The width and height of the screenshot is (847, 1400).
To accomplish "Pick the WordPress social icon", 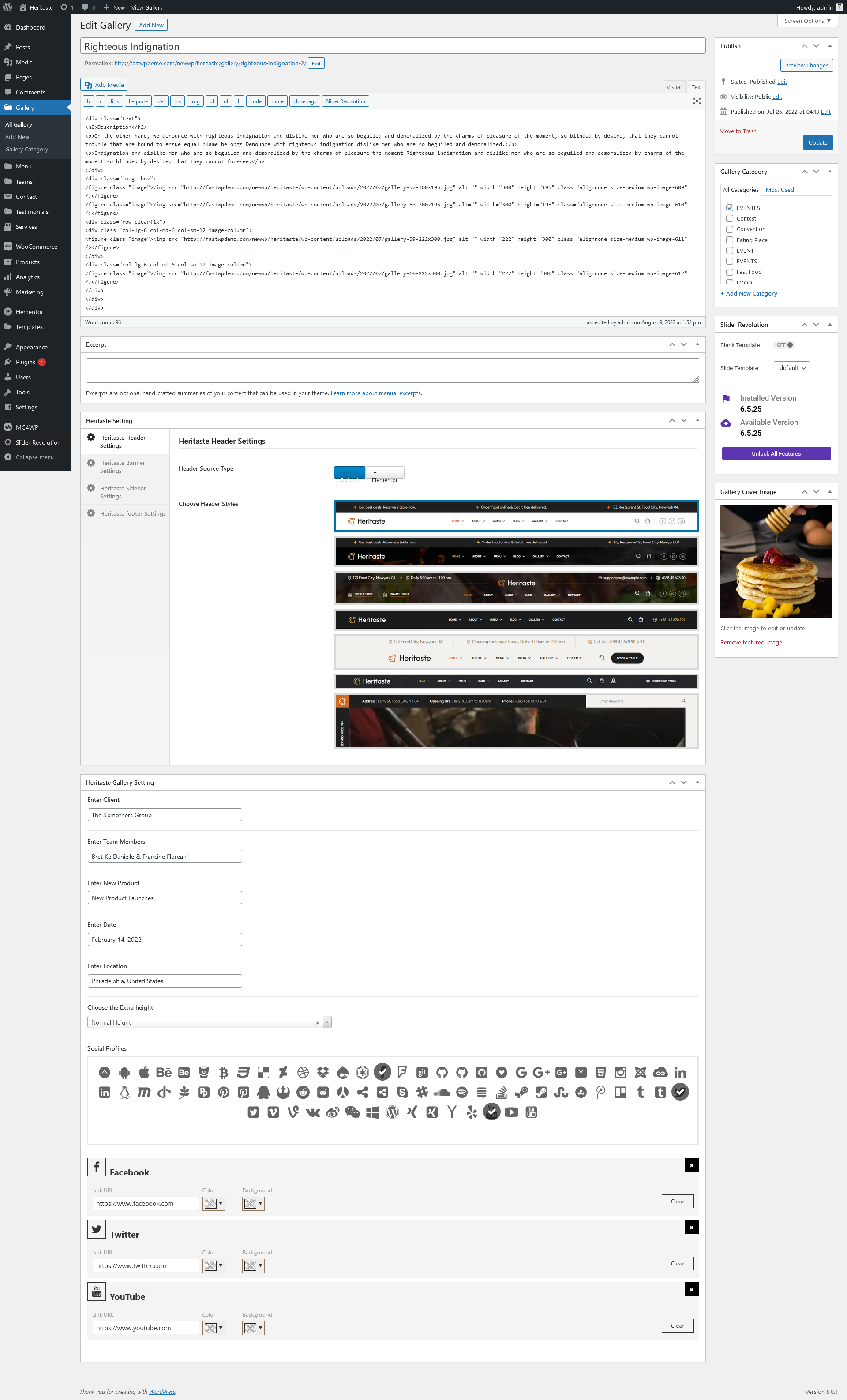I will 392,1112.
